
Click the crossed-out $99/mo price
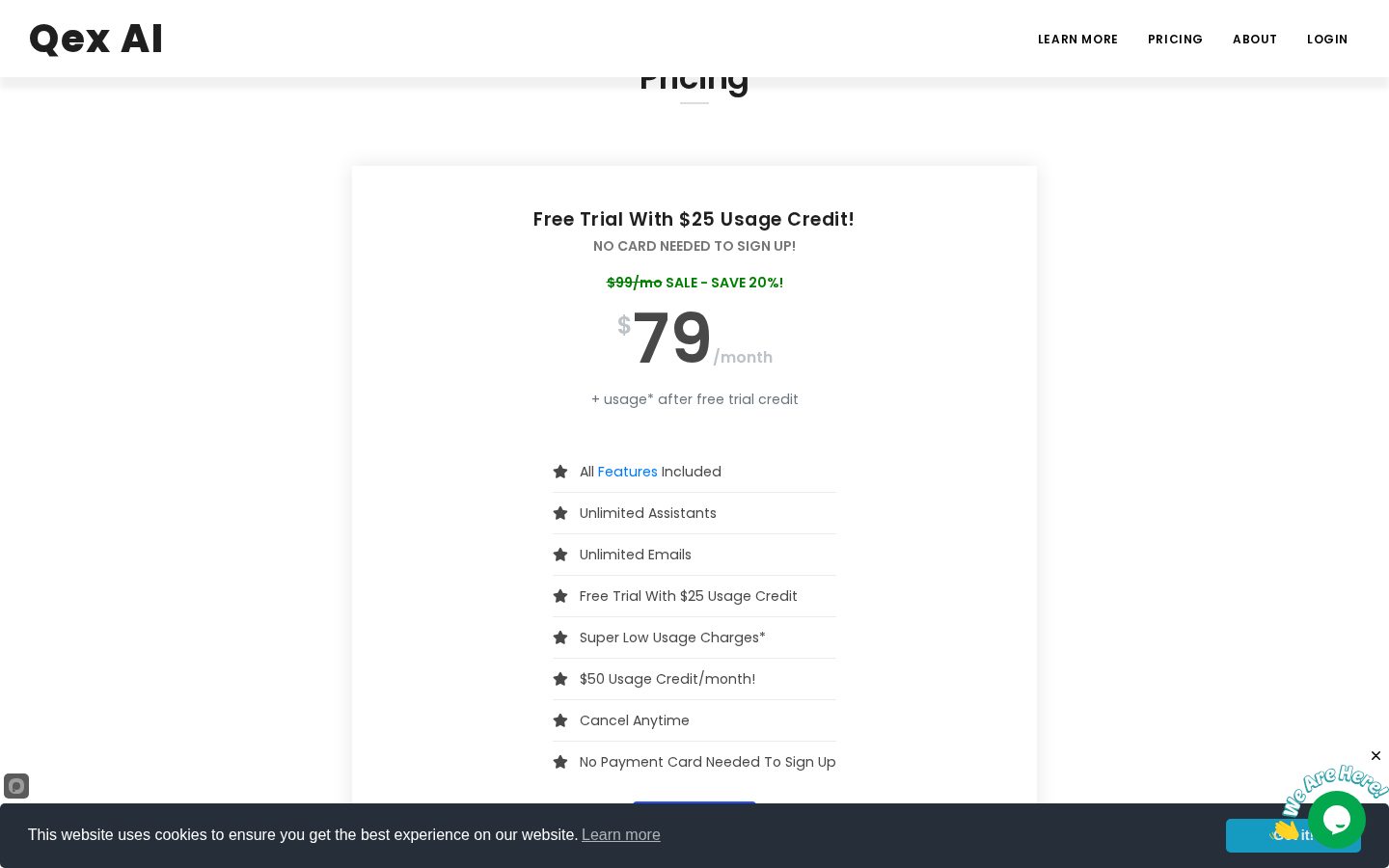tap(634, 283)
